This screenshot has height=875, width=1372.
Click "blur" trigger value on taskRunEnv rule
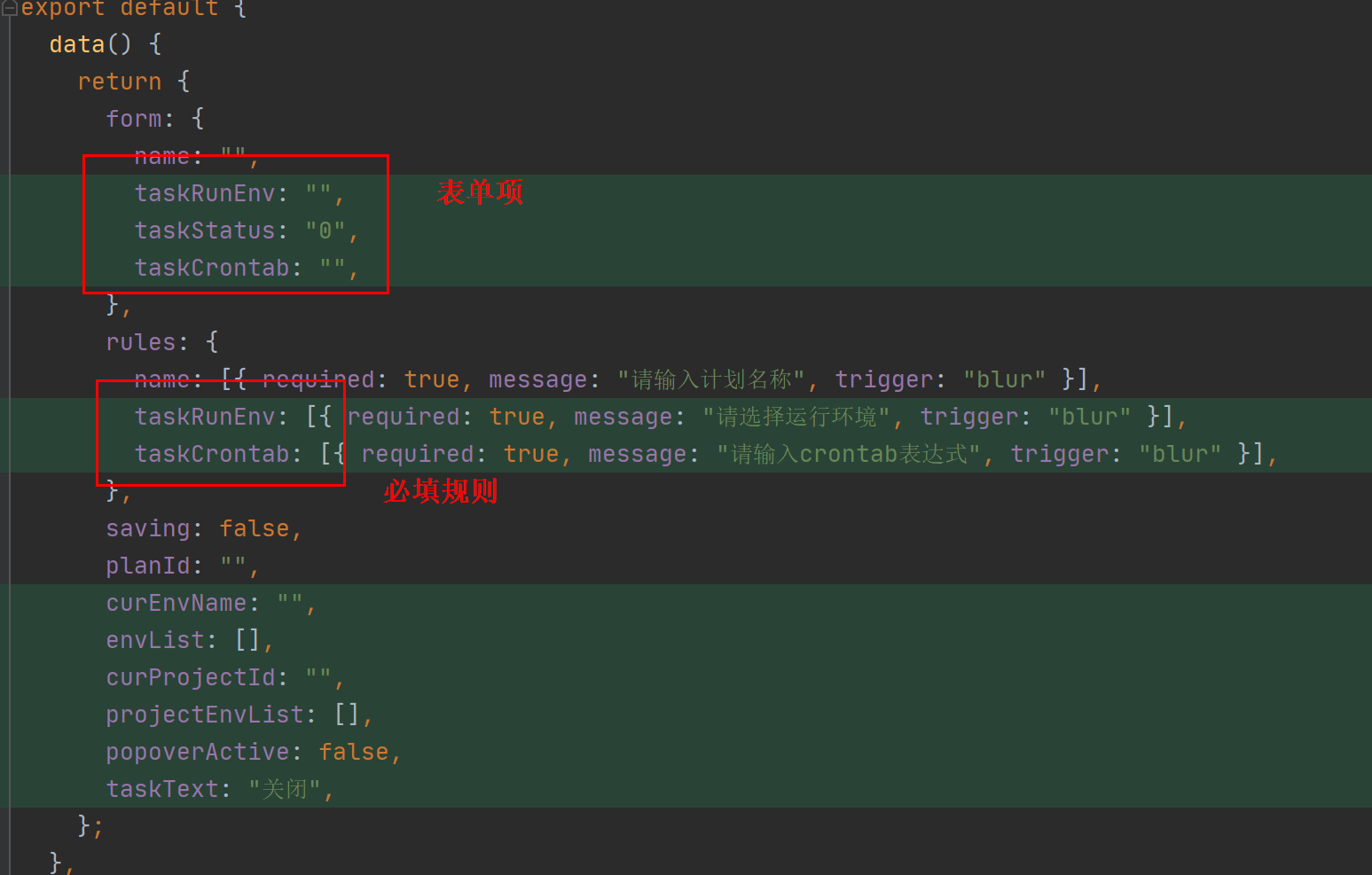(1090, 417)
